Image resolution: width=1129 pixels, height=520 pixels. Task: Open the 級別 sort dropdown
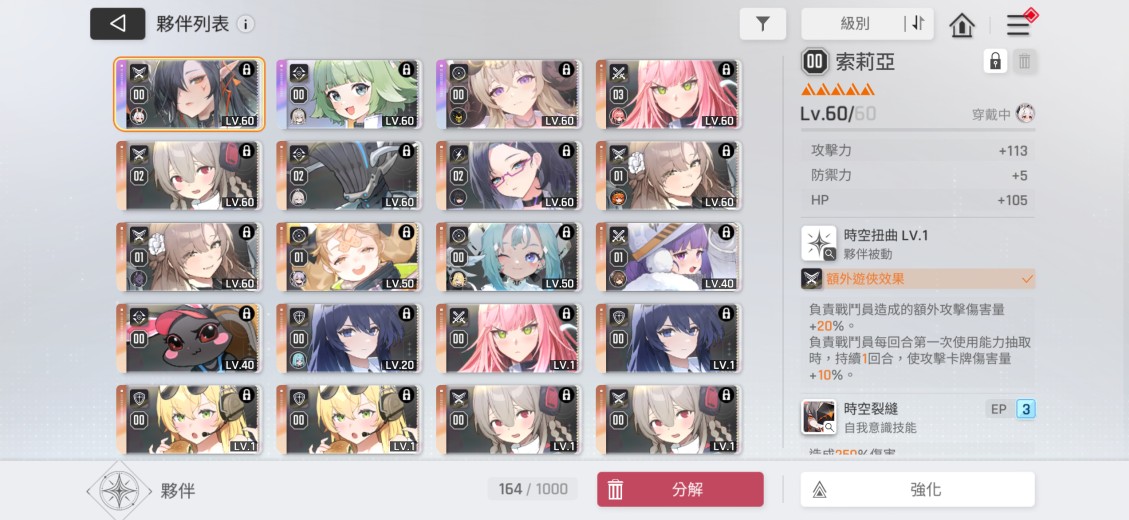point(855,24)
